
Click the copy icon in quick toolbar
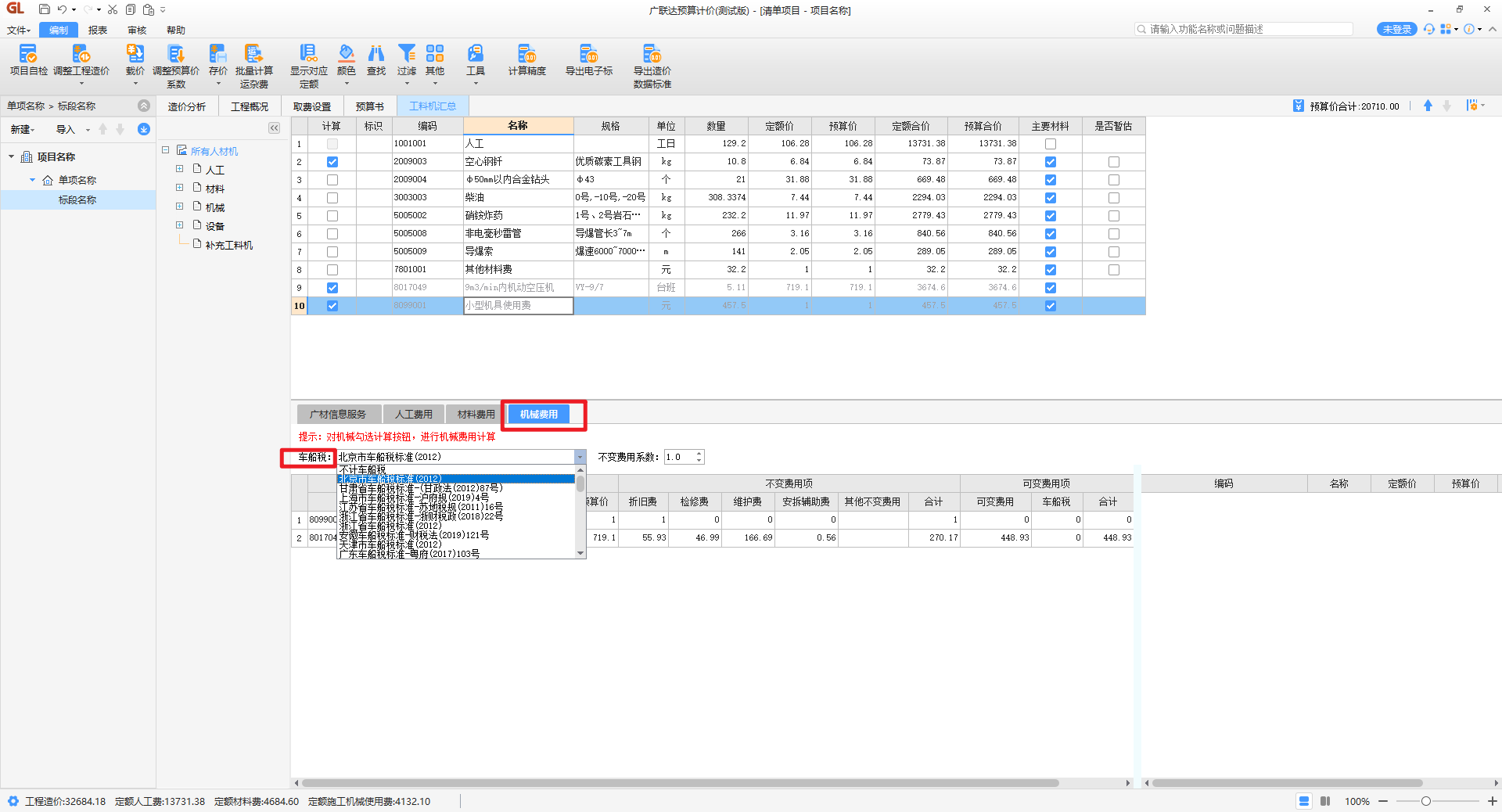[x=131, y=9]
